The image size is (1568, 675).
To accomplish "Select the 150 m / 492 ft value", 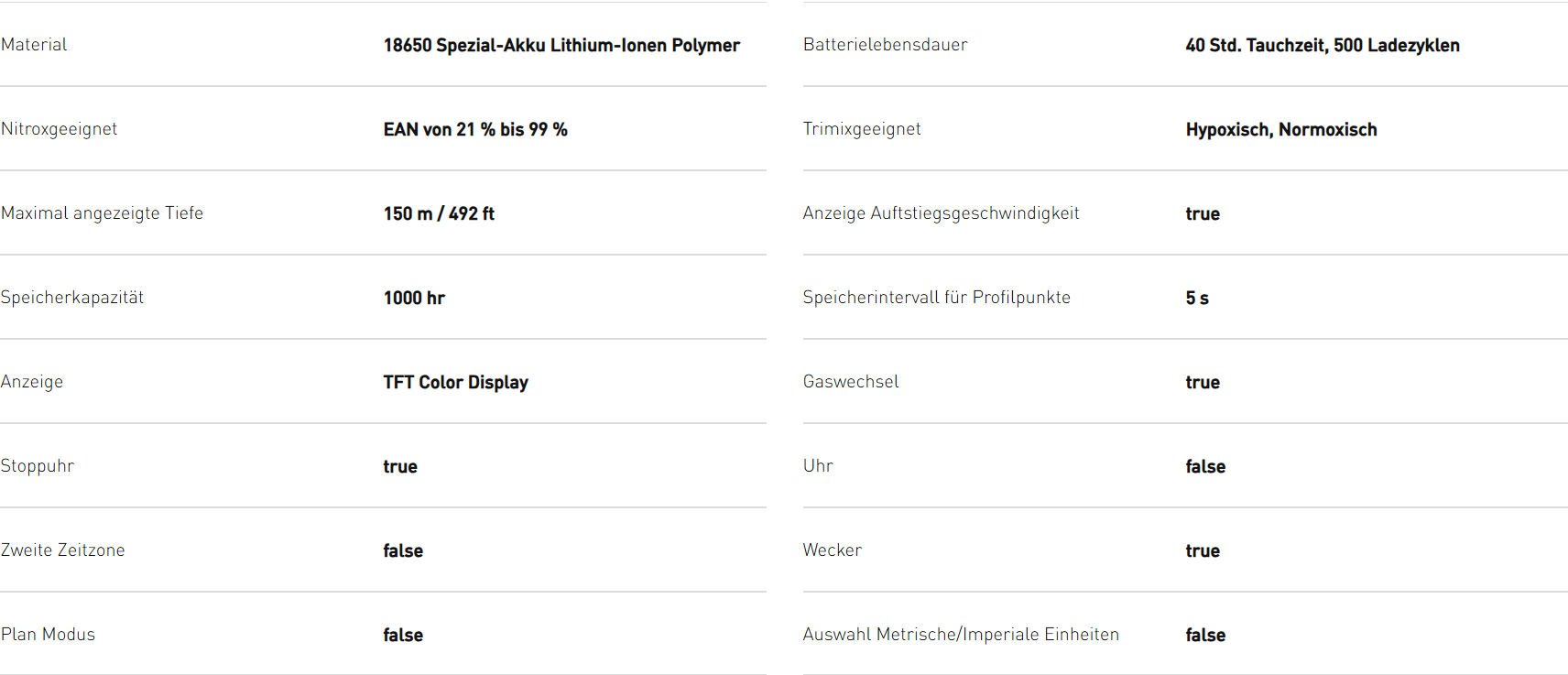I will pos(439,214).
